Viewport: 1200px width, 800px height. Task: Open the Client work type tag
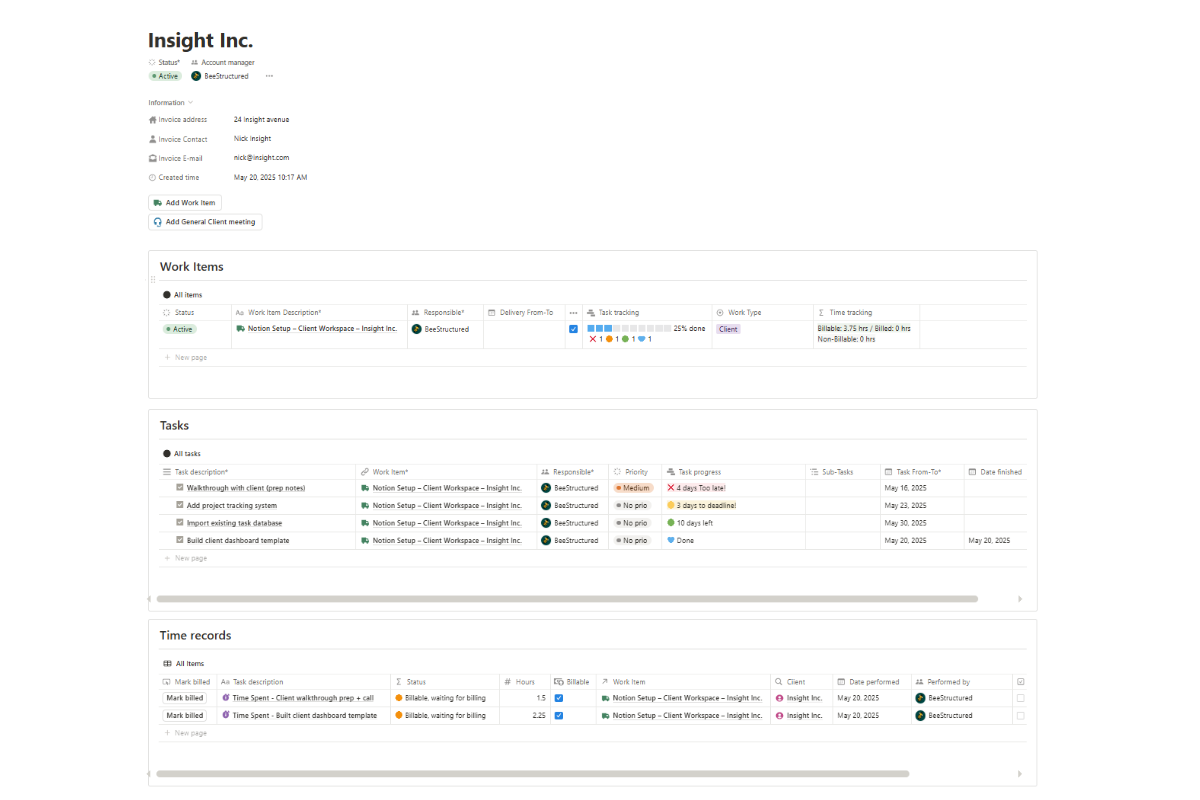[728, 329]
